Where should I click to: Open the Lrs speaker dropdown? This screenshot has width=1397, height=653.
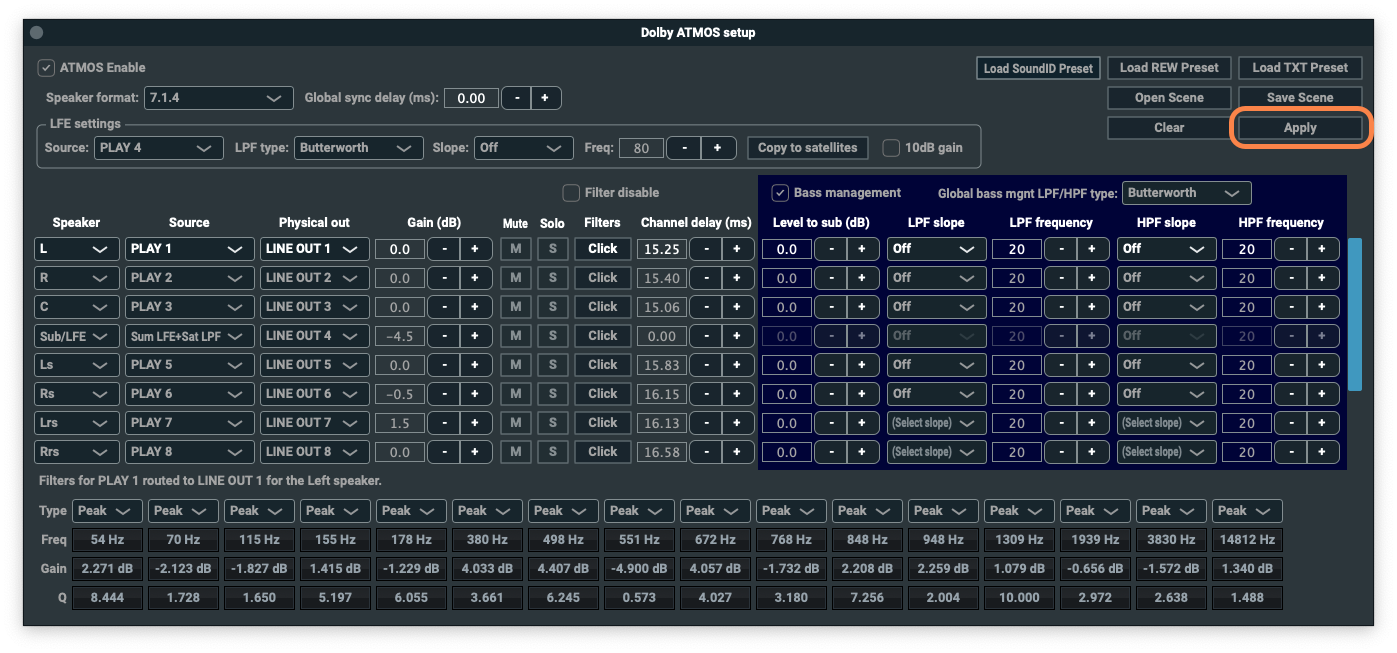(77, 423)
